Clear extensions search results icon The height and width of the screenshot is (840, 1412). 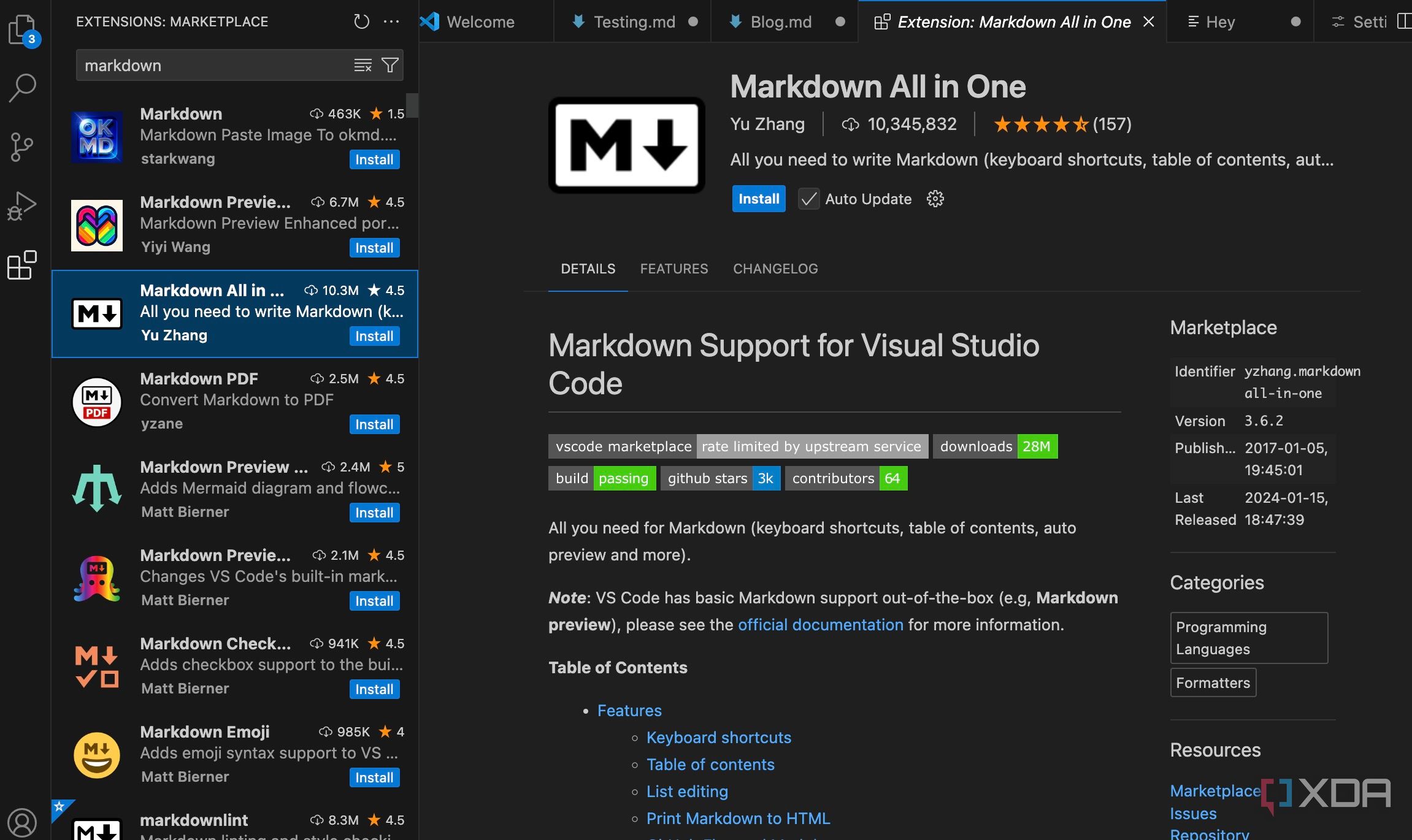click(363, 66)
